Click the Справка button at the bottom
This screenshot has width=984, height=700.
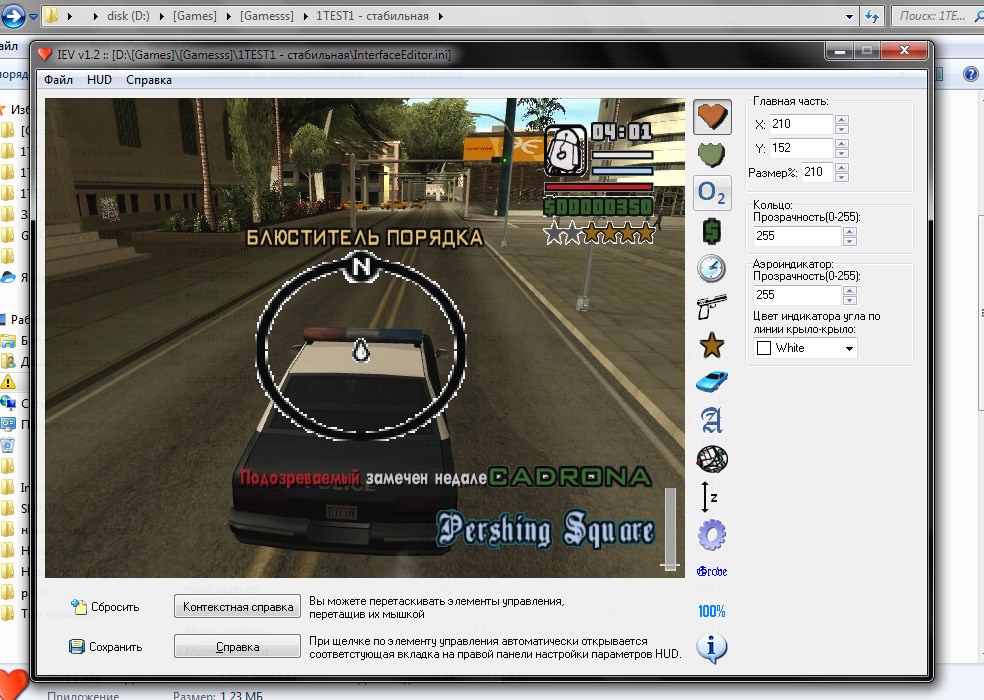[x=237, y=647]
